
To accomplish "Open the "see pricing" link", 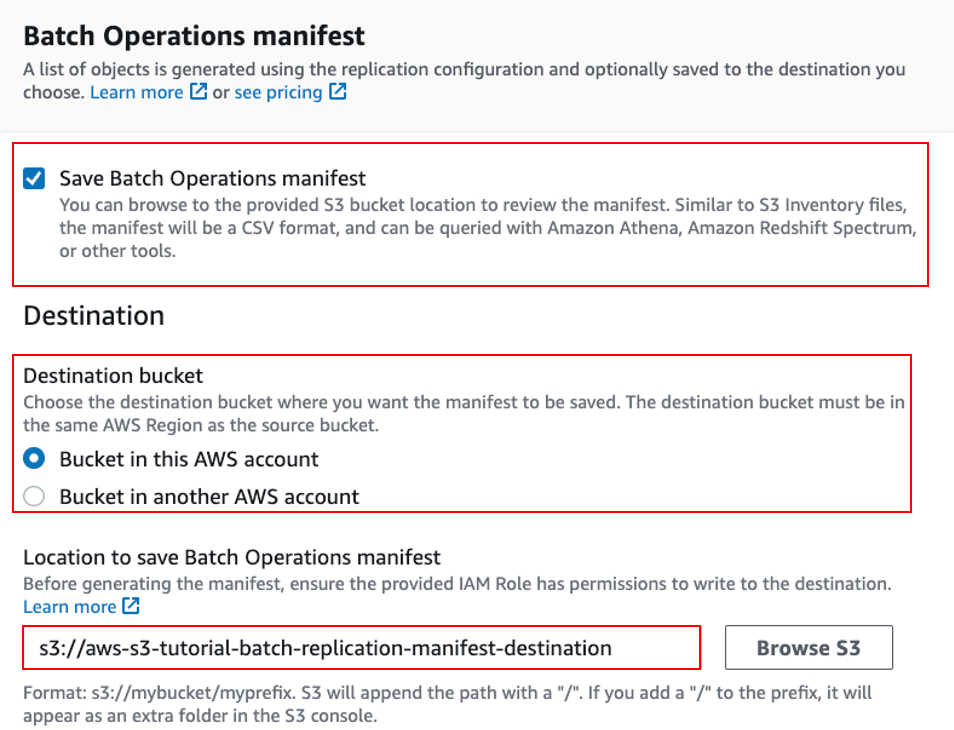I will (278, 92).
